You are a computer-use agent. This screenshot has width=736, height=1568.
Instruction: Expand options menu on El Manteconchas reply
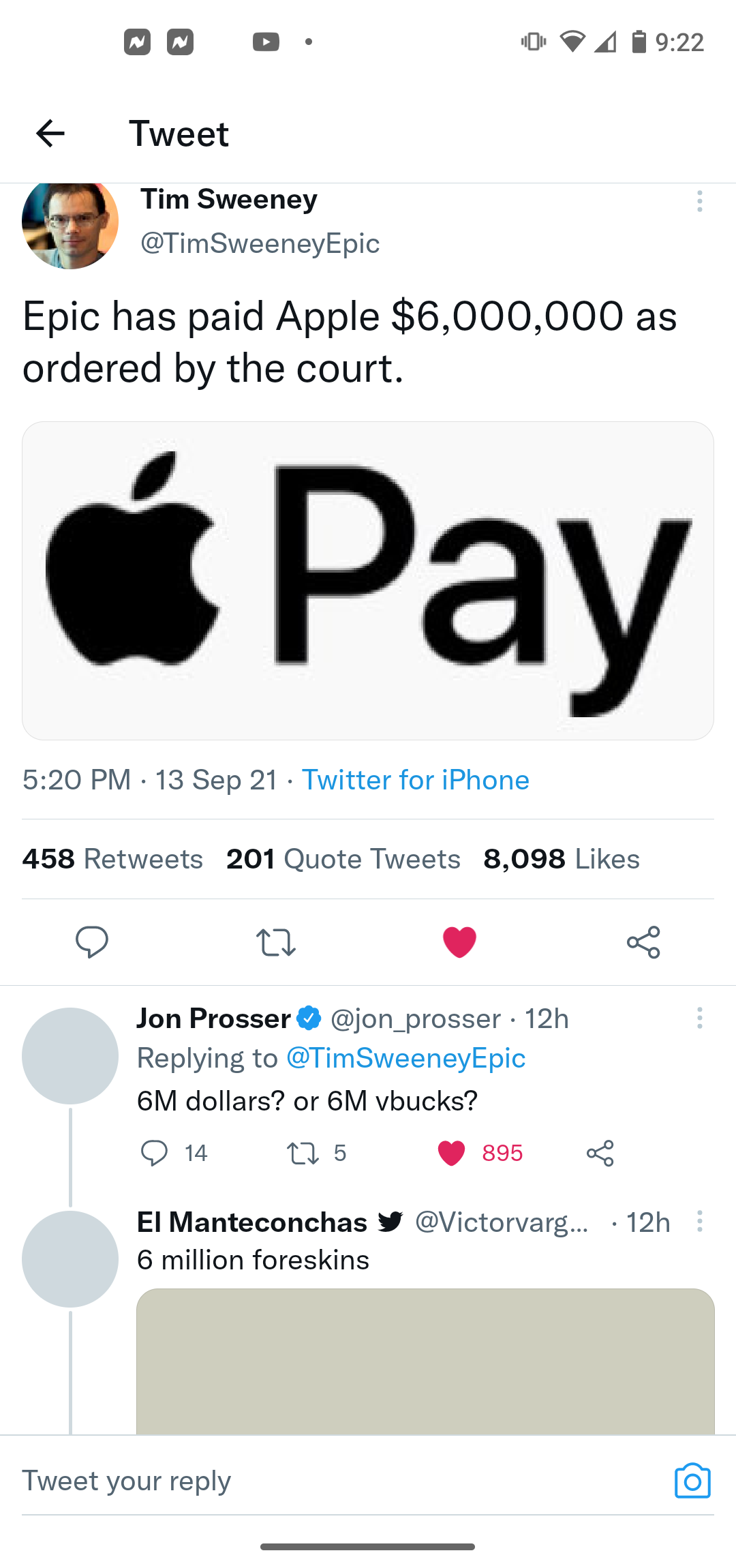(x=699, y=1221)
